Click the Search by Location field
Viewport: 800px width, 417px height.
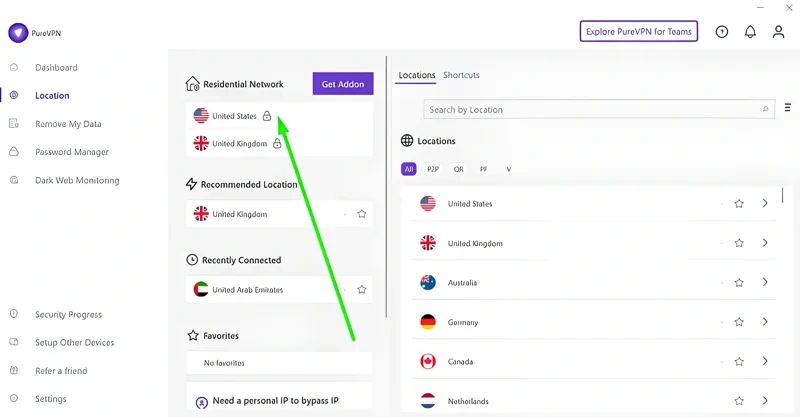[x=599, y=109]
